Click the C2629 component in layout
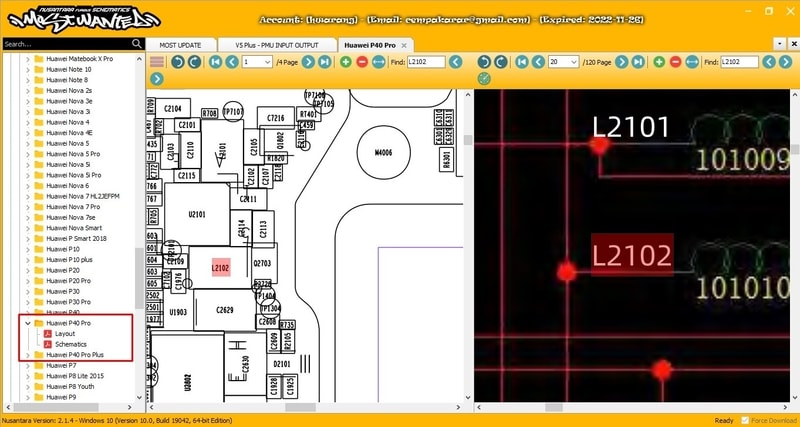 [x=224, y=310]
